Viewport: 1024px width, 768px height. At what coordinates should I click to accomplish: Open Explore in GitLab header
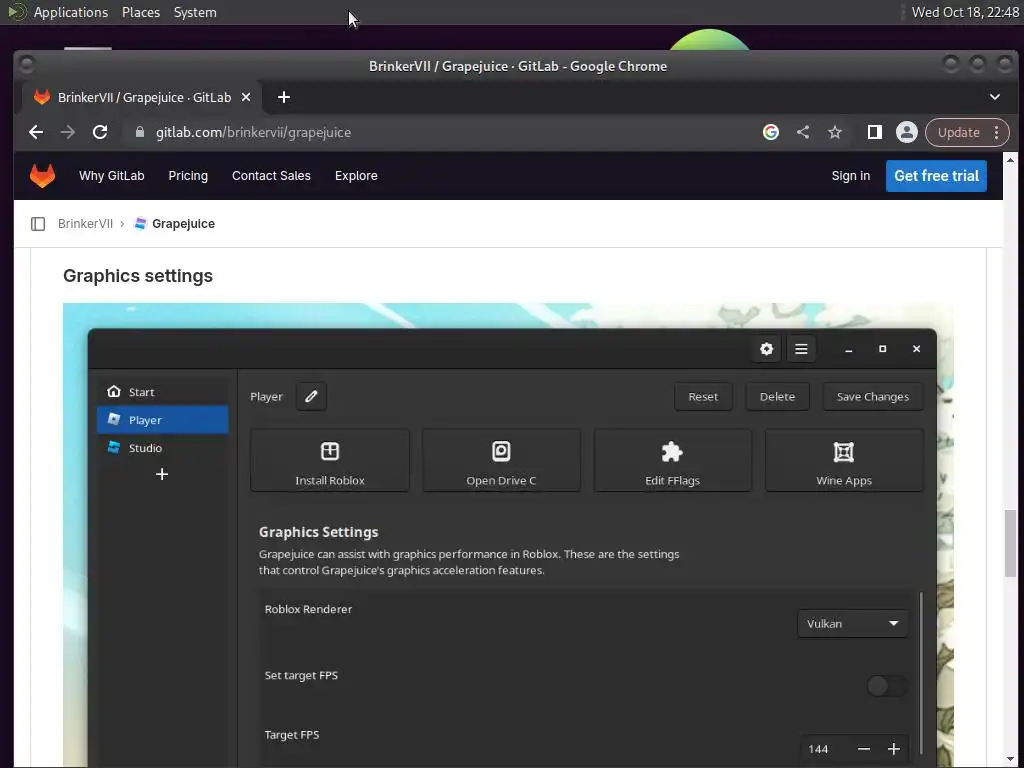coord(356,176)
